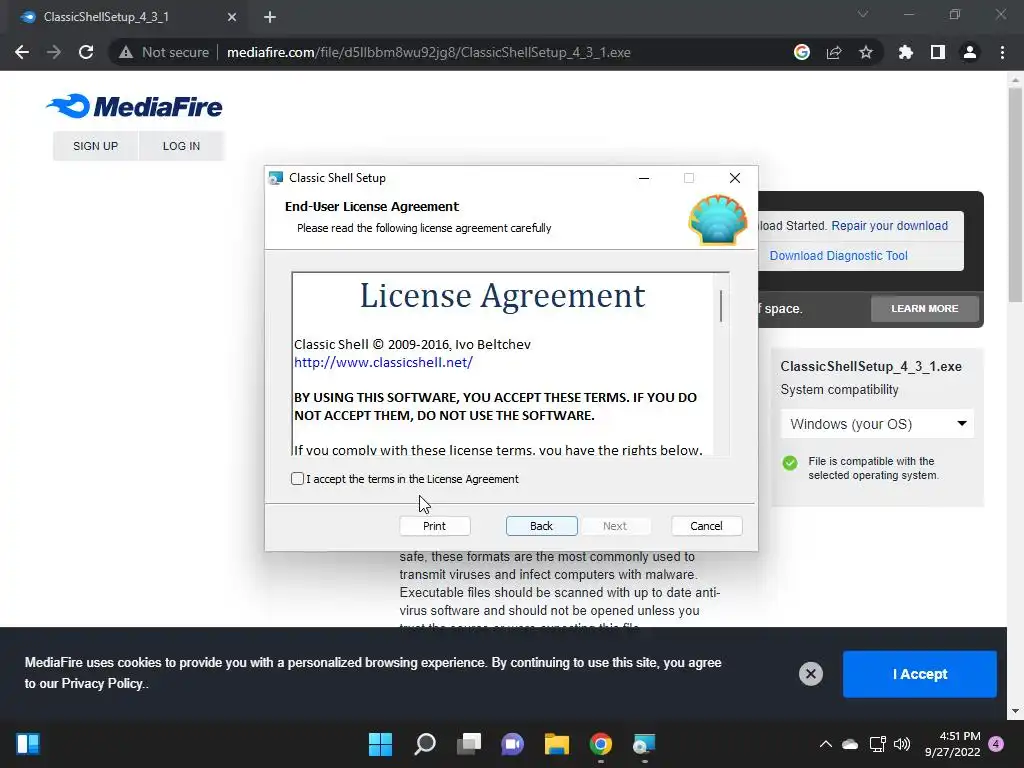The height and width of the screenshot is (768, 1024).
Task: Open the Chrome profile icon
Action: [970, 52]
